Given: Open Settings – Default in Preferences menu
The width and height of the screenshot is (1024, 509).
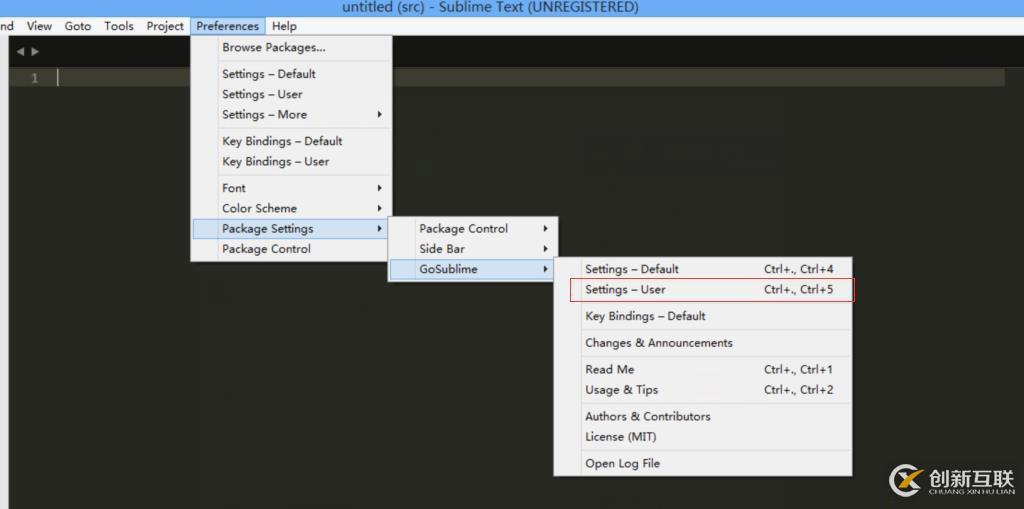Looking at the screenshot, I should [x=292, y=74].
